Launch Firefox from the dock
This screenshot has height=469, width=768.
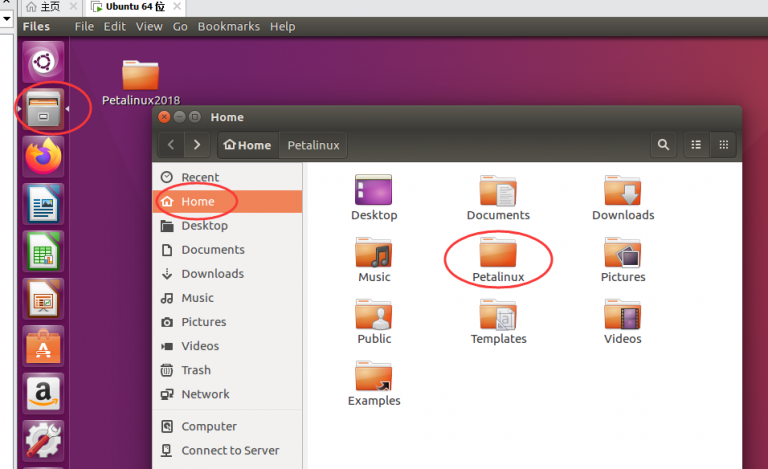[43, 157]
